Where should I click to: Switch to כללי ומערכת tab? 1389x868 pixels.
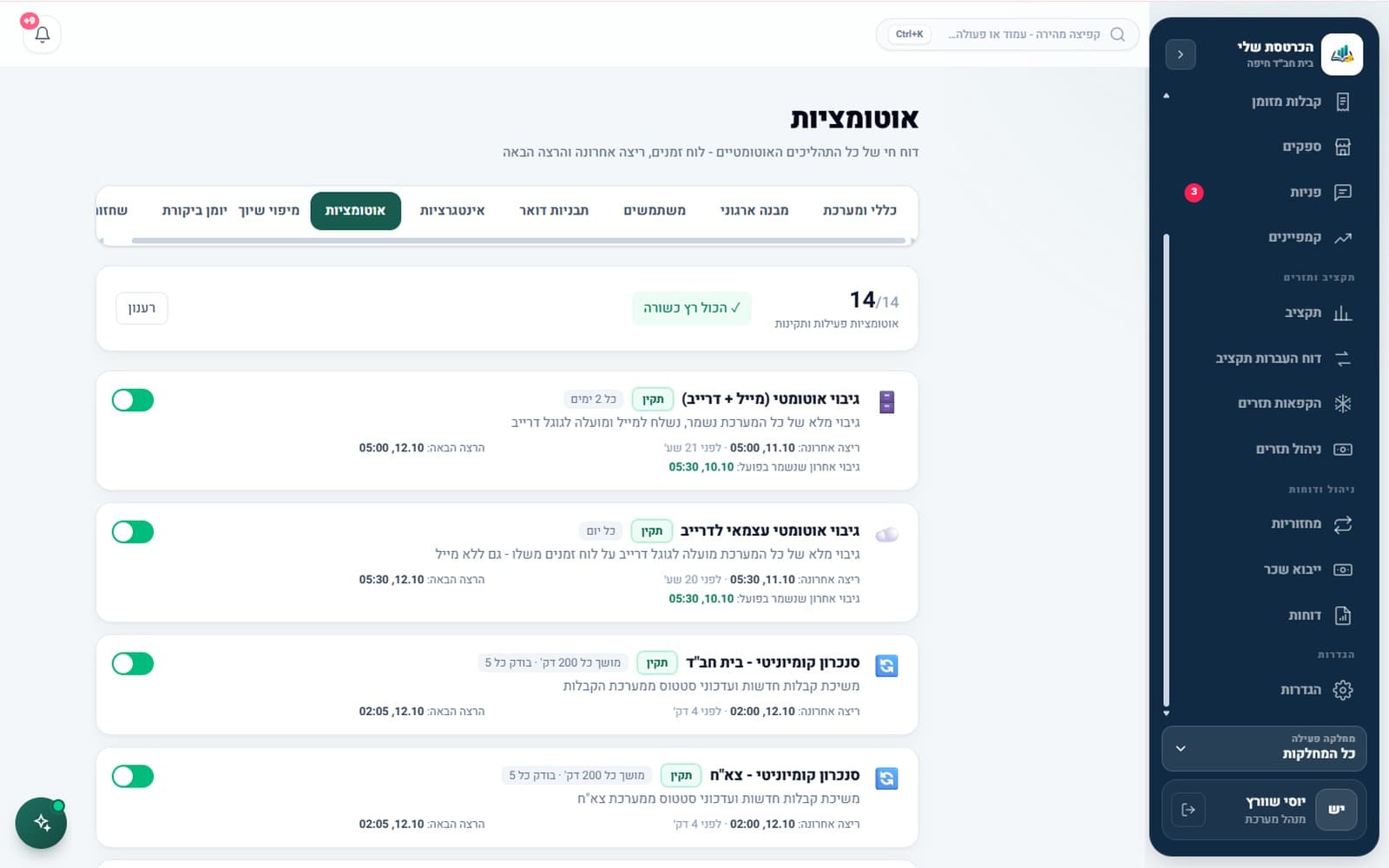859,210
